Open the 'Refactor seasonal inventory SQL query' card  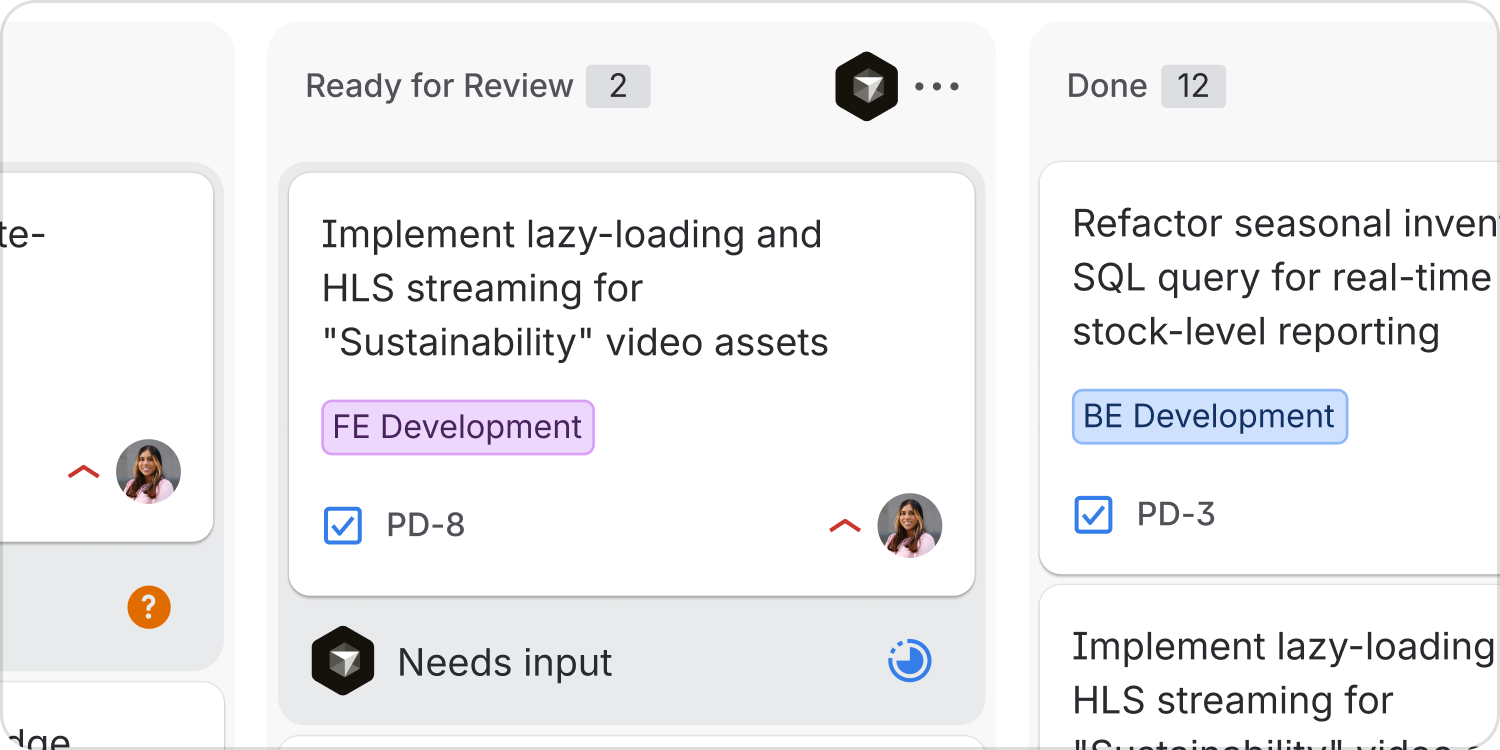click(1270, 369)
